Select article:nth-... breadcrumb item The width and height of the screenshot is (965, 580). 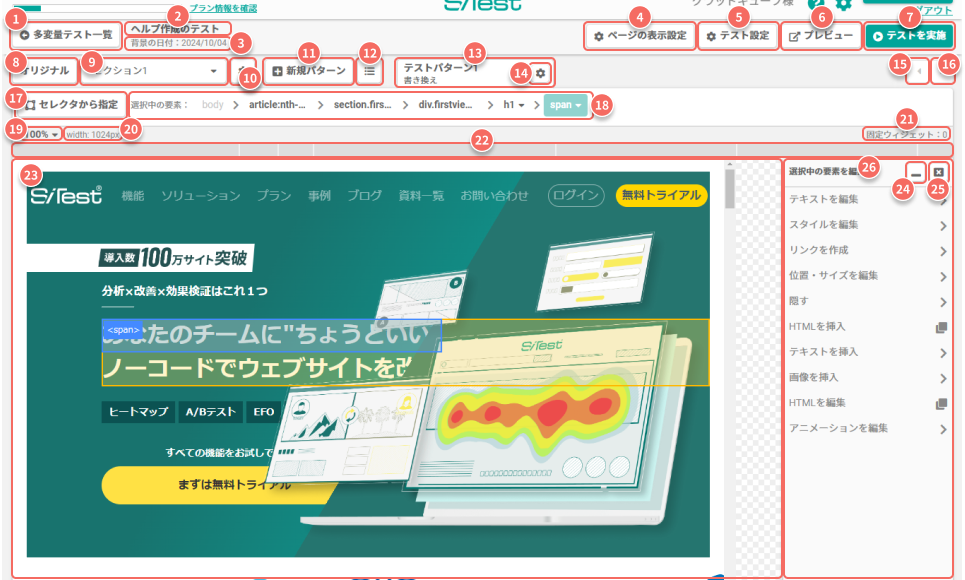[x=277, y=105]
